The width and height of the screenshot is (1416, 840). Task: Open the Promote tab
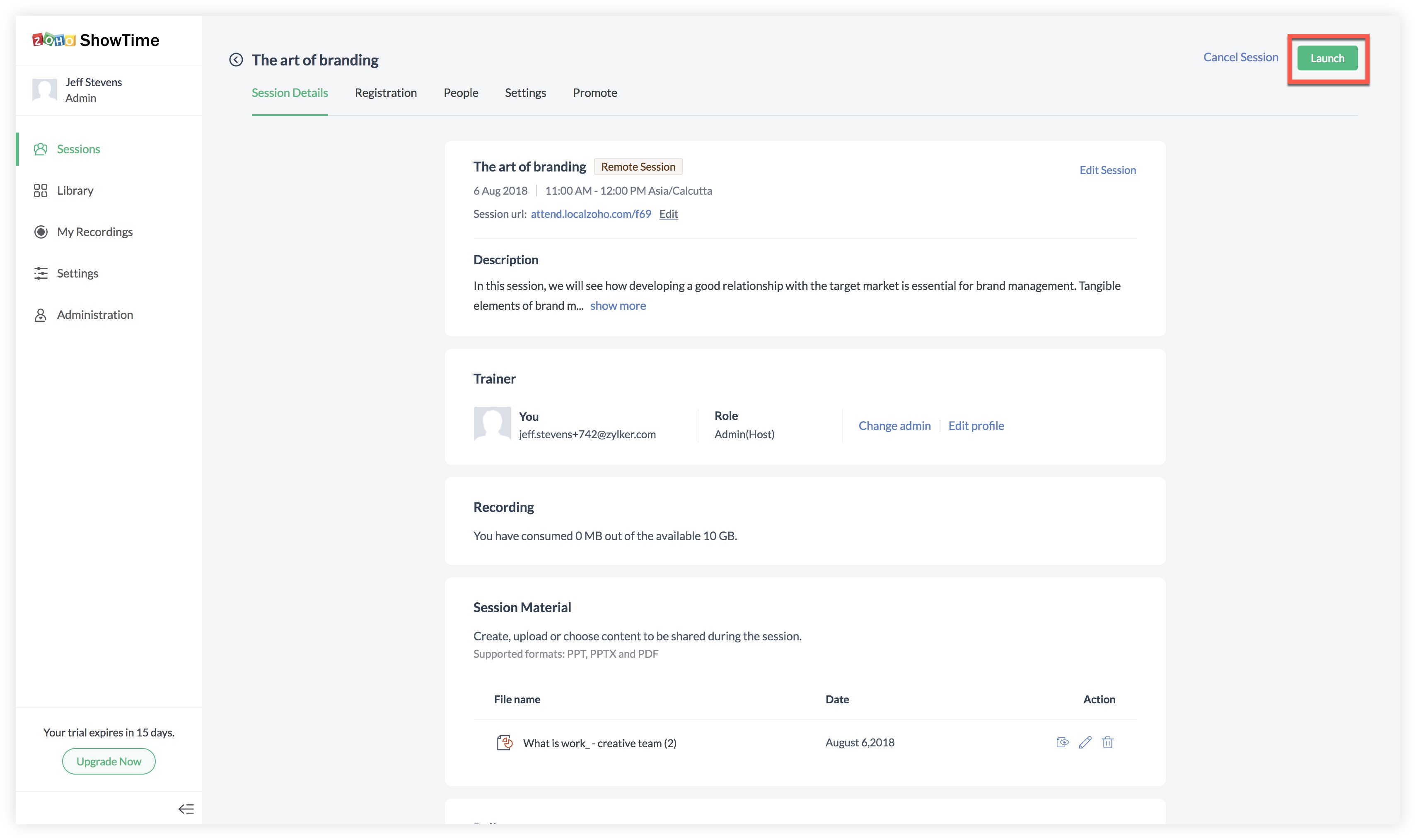594,93
